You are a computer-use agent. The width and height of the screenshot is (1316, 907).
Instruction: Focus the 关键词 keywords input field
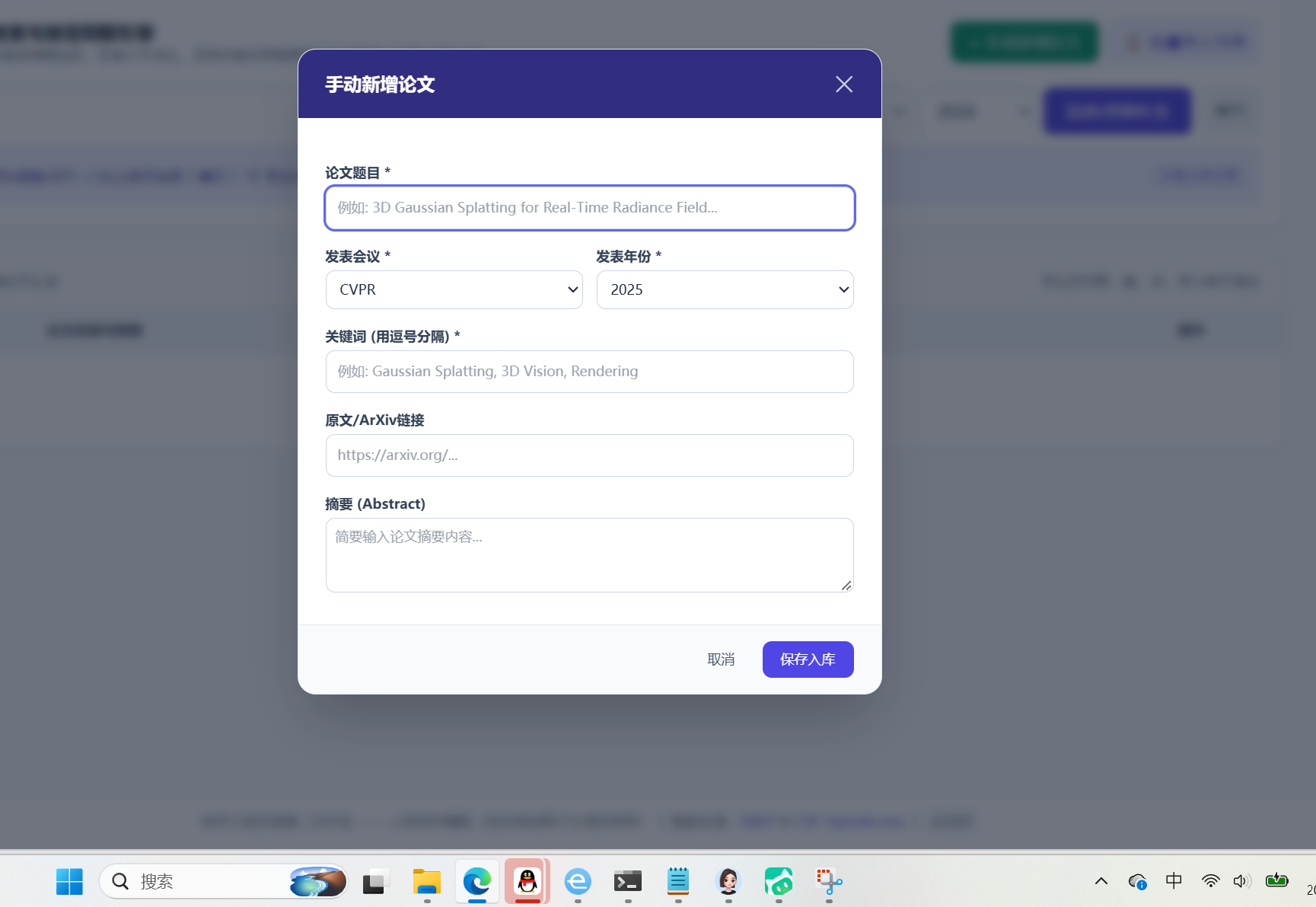pos(589,372)
